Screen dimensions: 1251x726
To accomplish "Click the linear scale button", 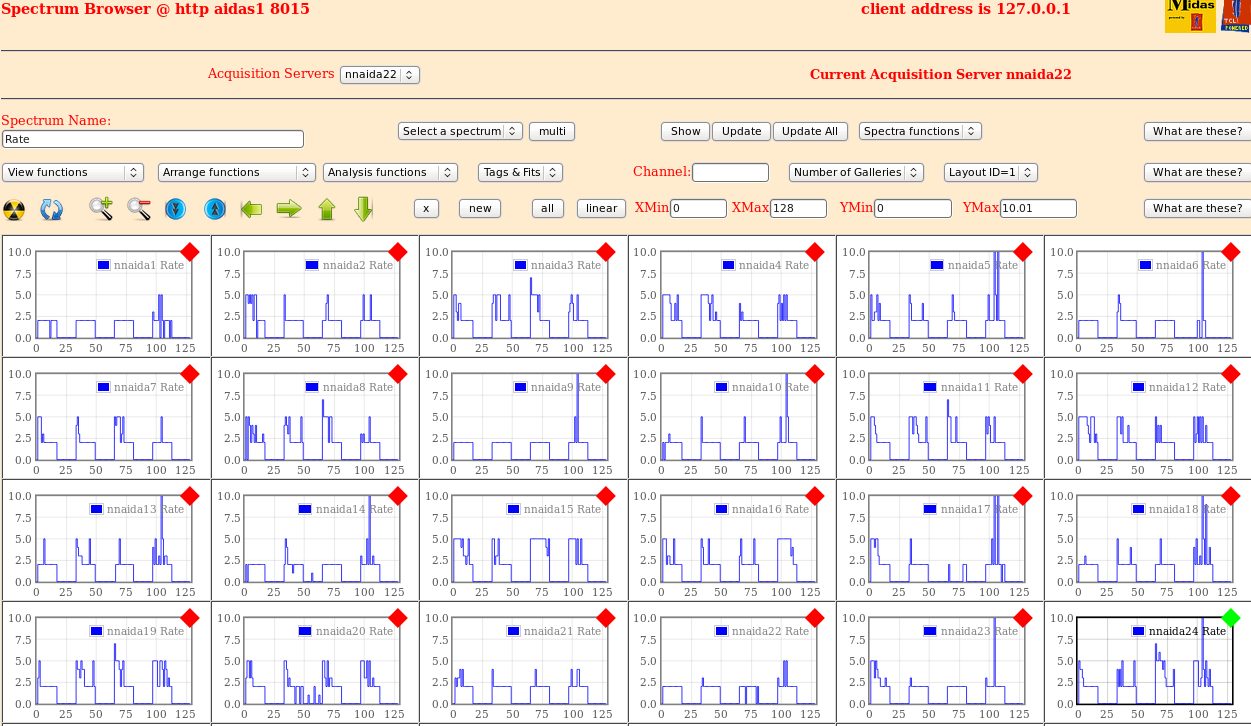I will pyautogui.click(x=601, y=208).
